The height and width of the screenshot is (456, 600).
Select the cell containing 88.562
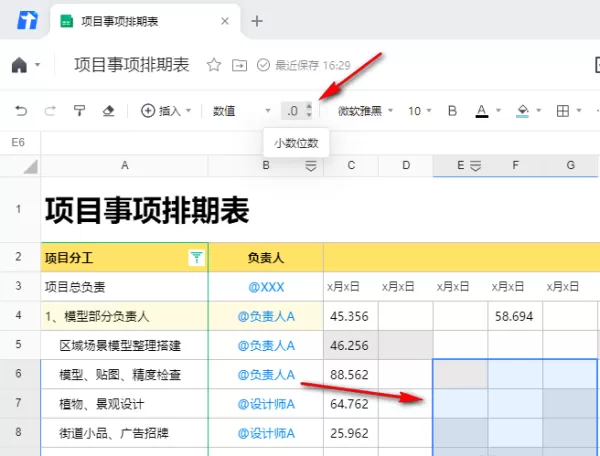[351, 375]
